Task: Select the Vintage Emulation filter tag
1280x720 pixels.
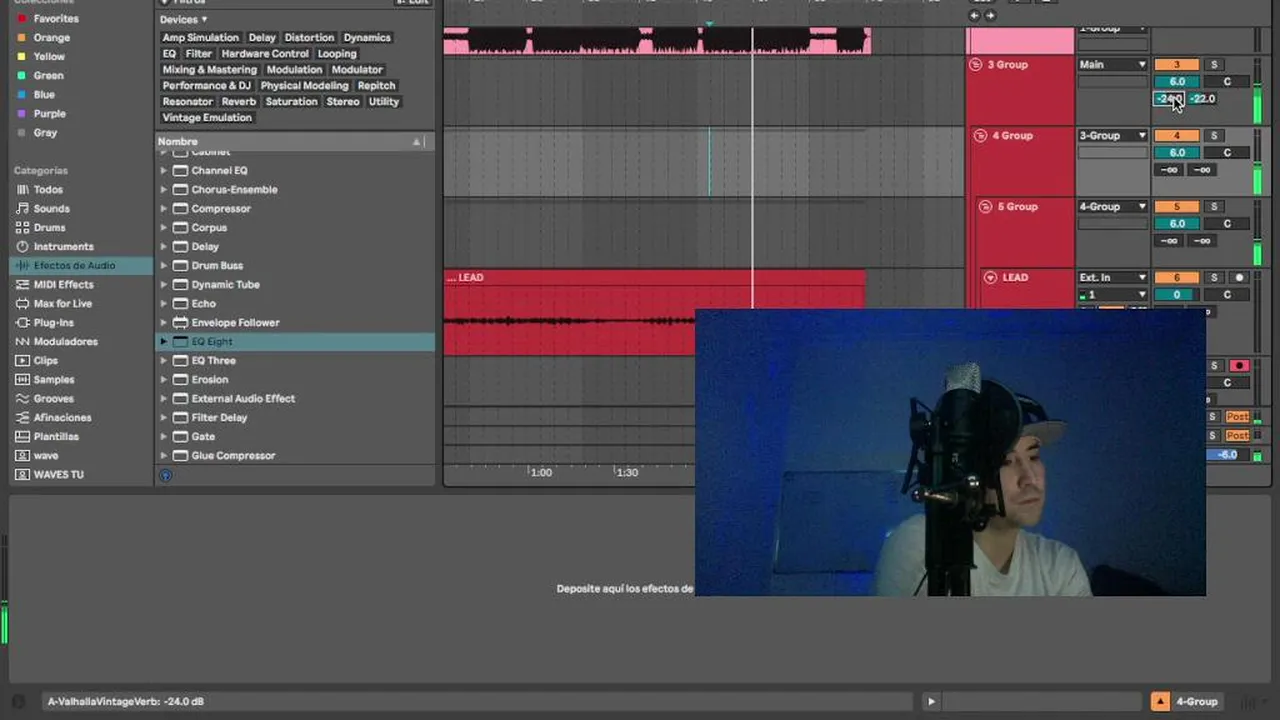Action: (207, 118)
